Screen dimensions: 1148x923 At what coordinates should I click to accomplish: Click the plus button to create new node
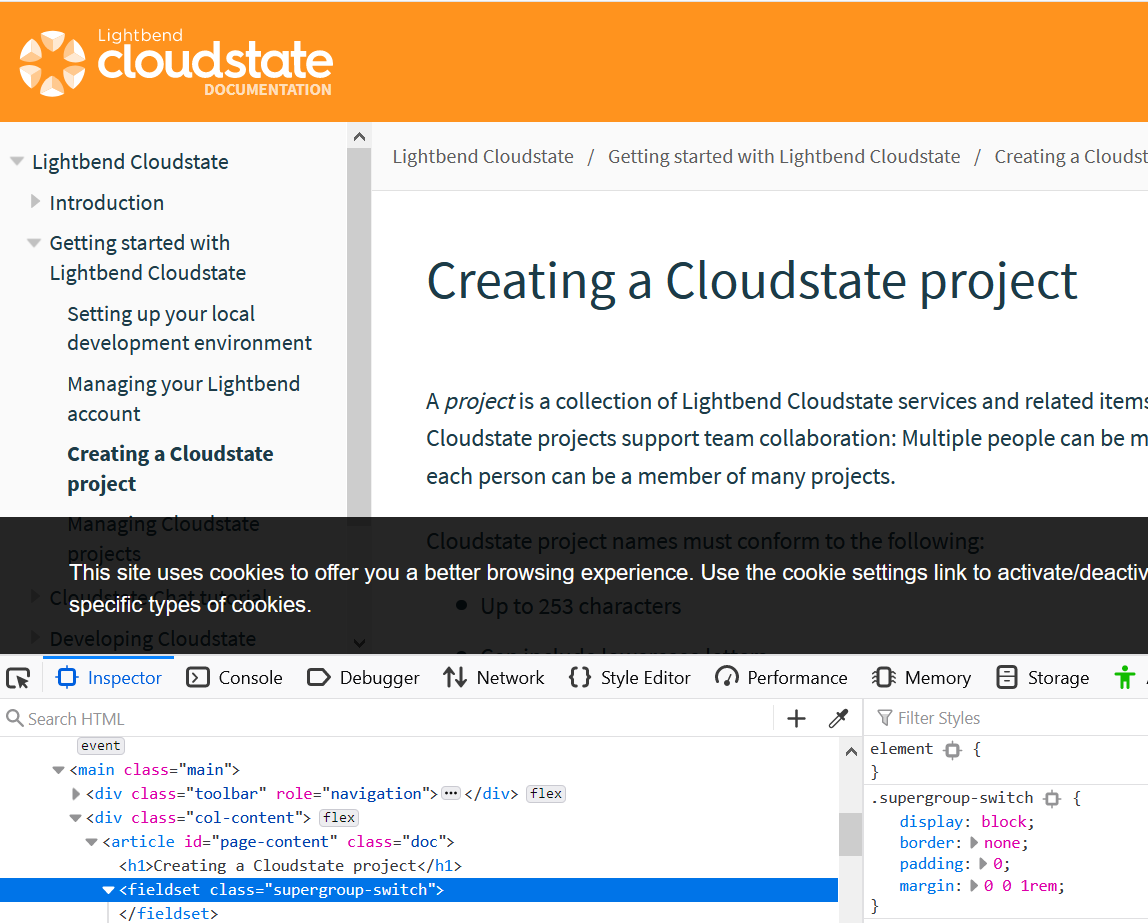tap(796, 719)
